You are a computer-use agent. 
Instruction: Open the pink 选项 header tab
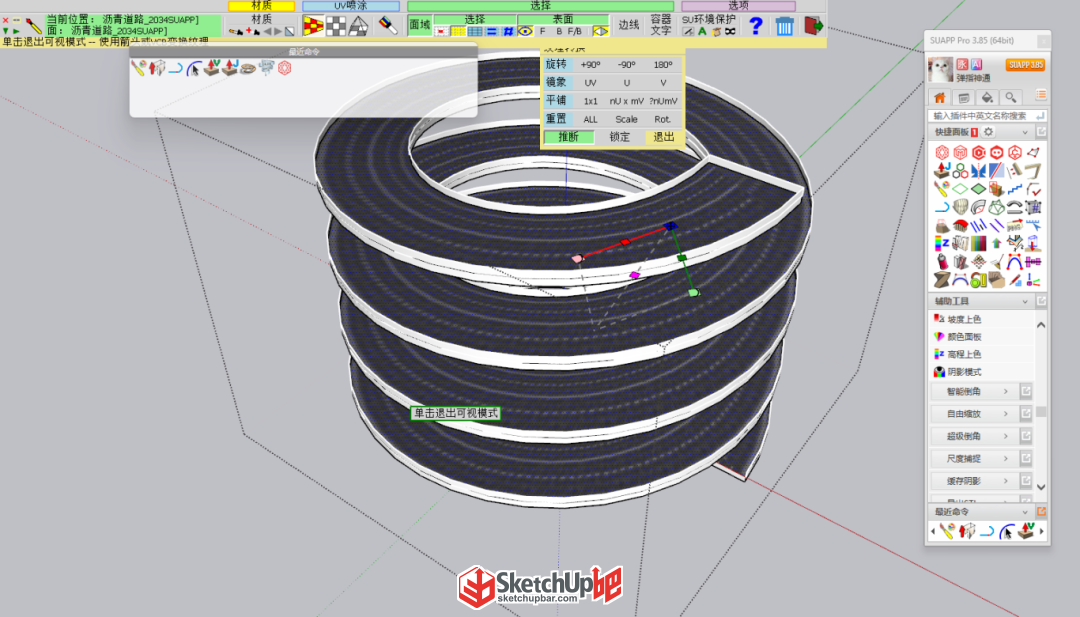point(738,6)
